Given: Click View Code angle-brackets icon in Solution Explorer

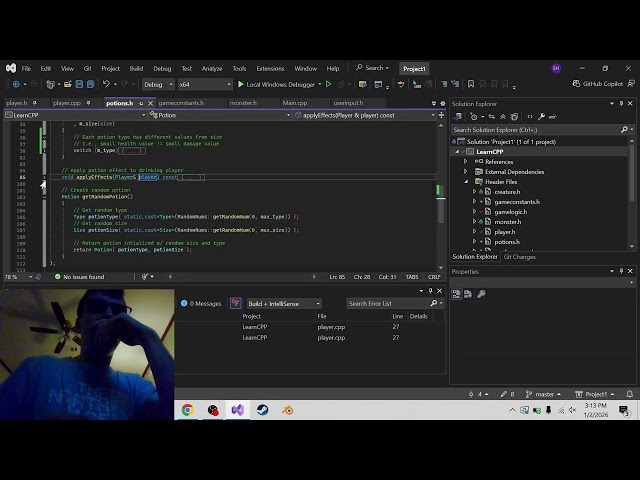Looking at the screenshot, I should (x=530, y=117).
